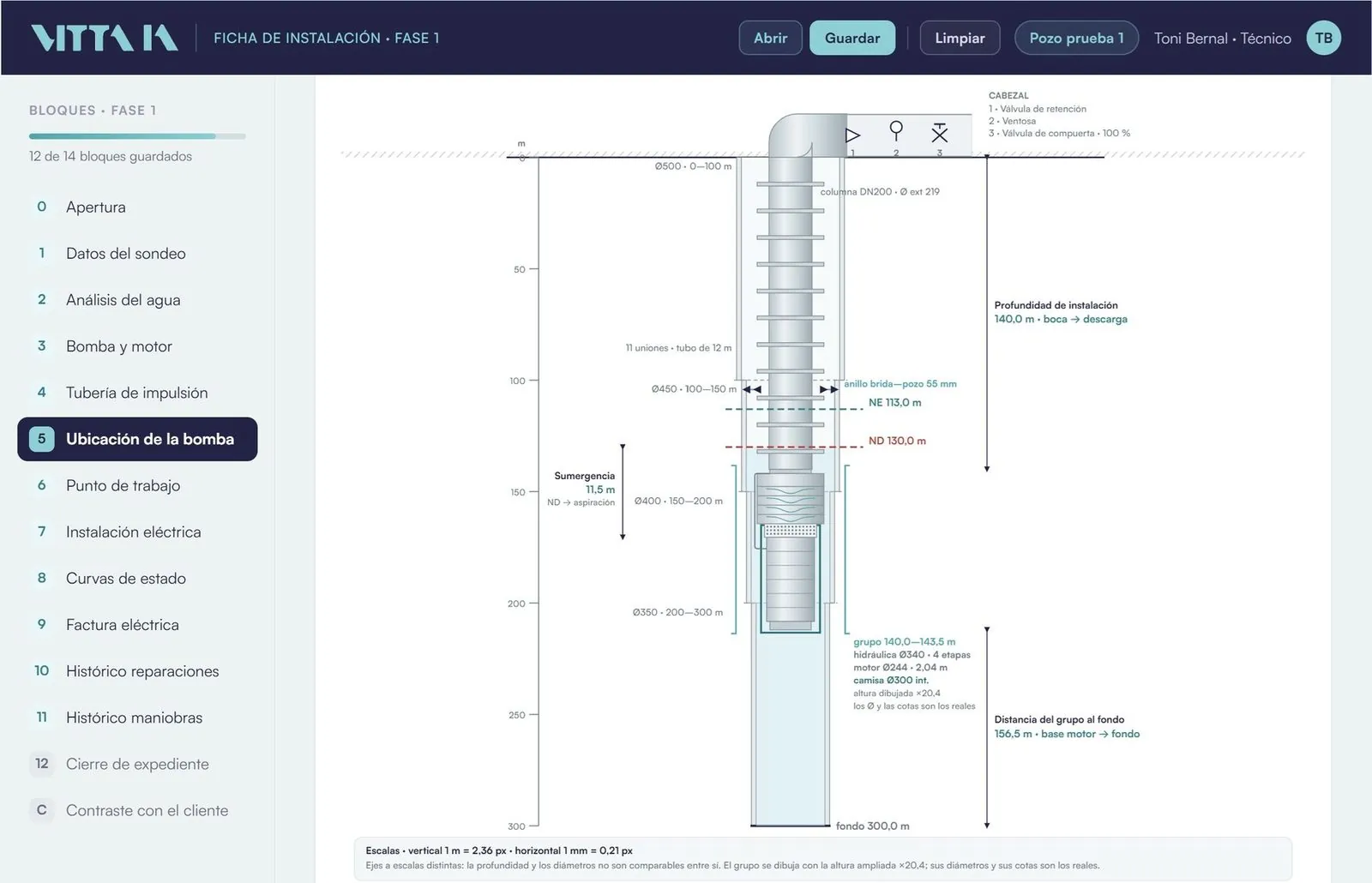Image resolution: width=1372 pixels, height=883 pixels.
Task: Click the Limpiar button
Action: coord(960,38)
